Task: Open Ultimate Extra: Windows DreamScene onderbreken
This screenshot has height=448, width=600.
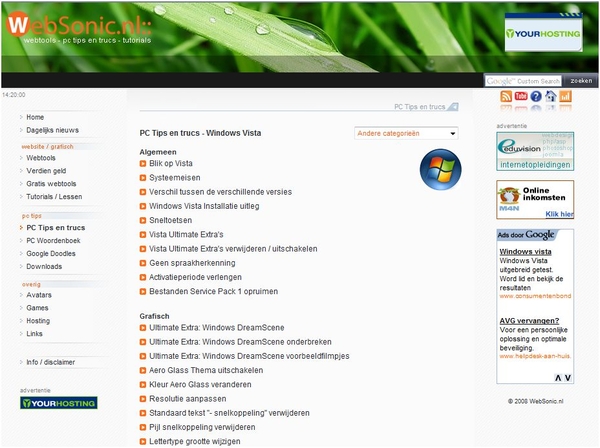Action: (240, 342)
